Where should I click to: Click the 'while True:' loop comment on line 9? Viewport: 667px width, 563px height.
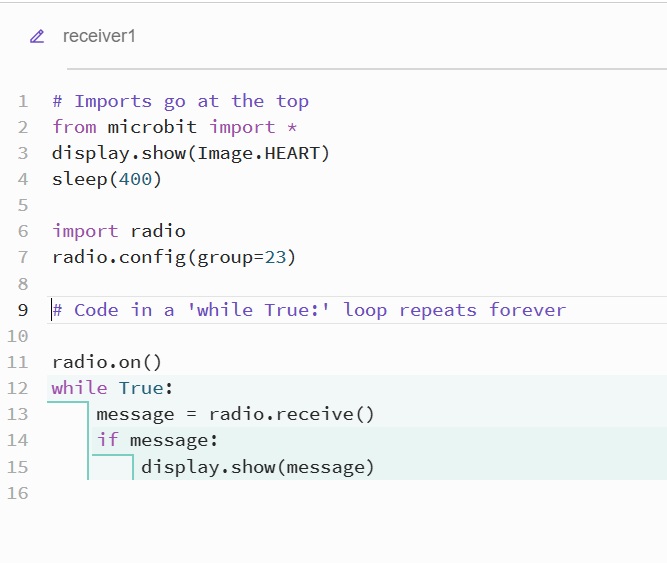310,310
